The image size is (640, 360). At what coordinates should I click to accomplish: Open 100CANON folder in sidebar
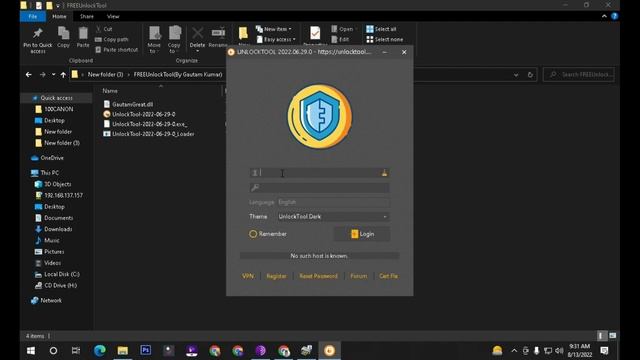click(x=54, y=109)
